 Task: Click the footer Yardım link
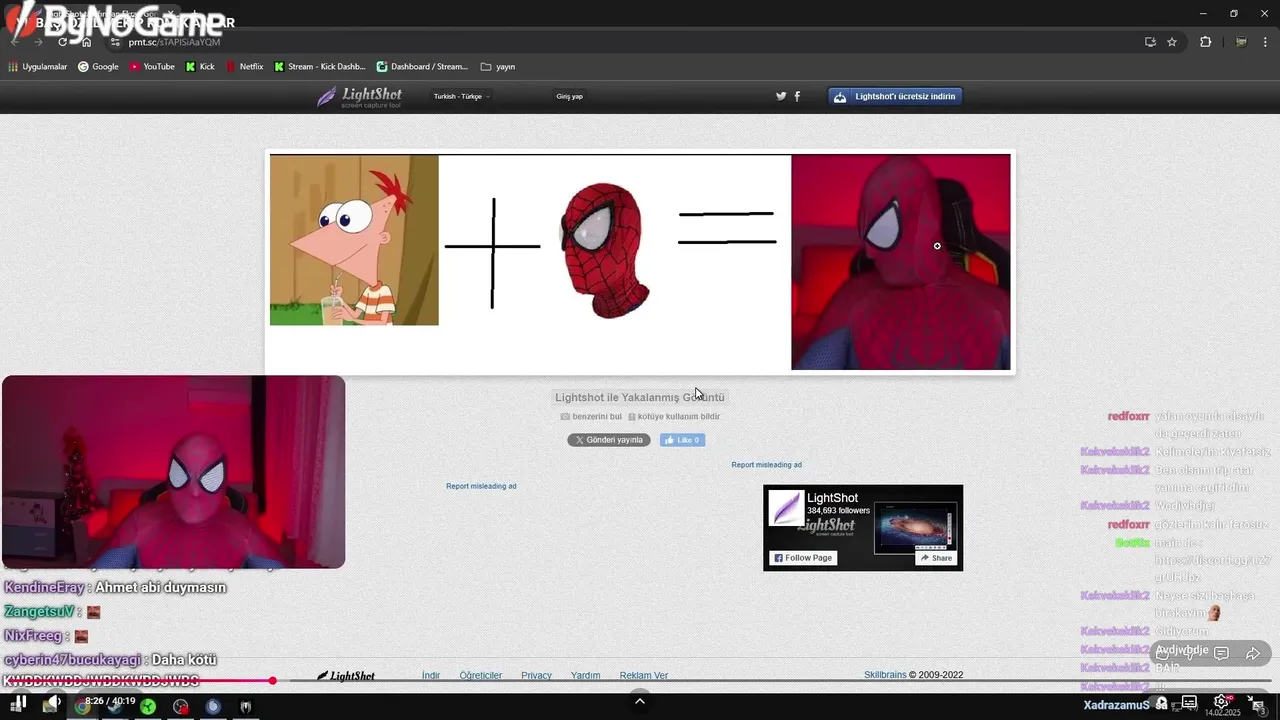586,676
